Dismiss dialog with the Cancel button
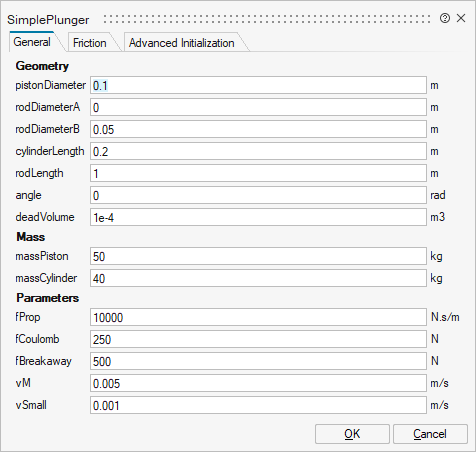The image size is (476, 452). (430, 434)
